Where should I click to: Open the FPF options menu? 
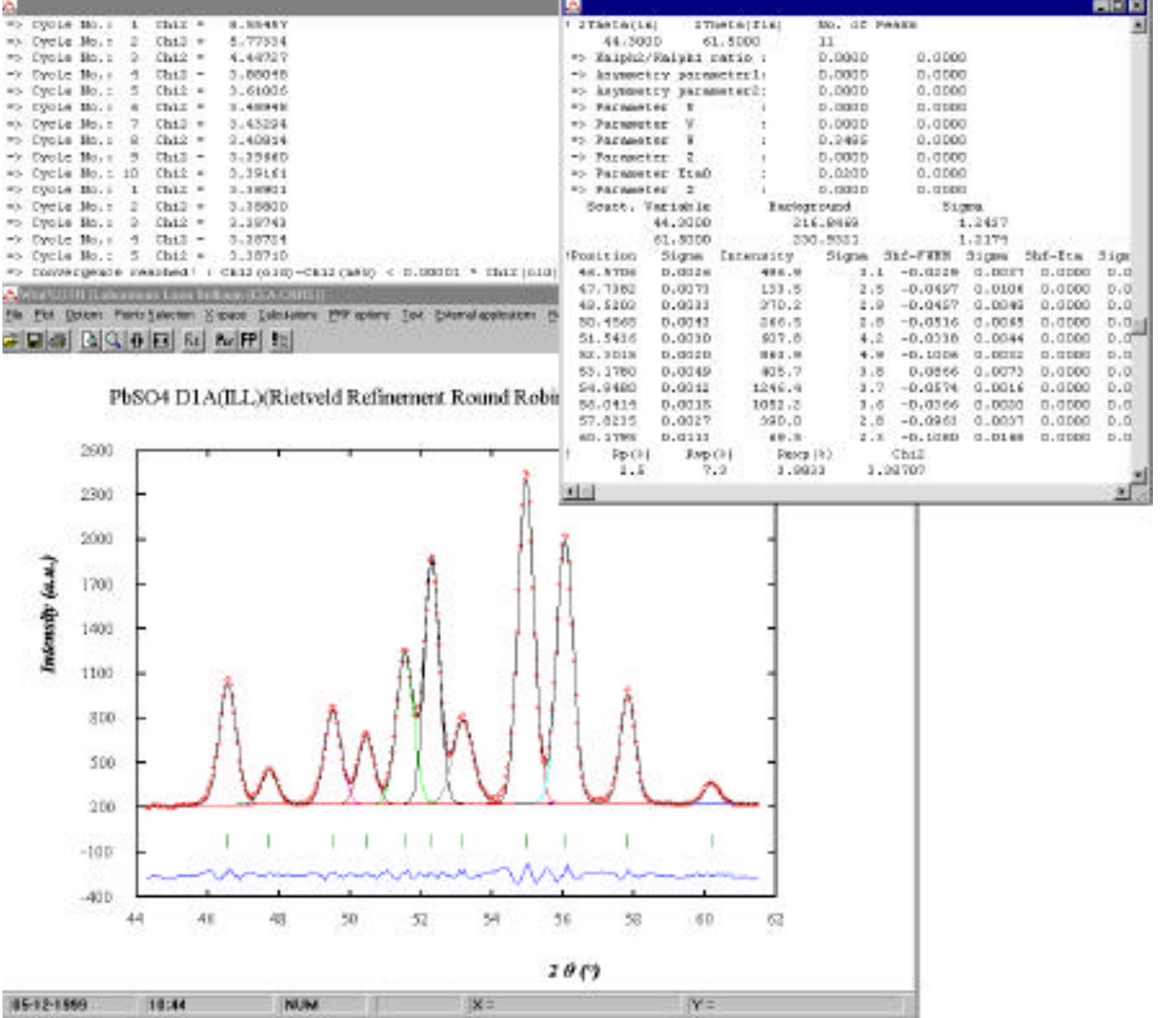pos(360,315)
